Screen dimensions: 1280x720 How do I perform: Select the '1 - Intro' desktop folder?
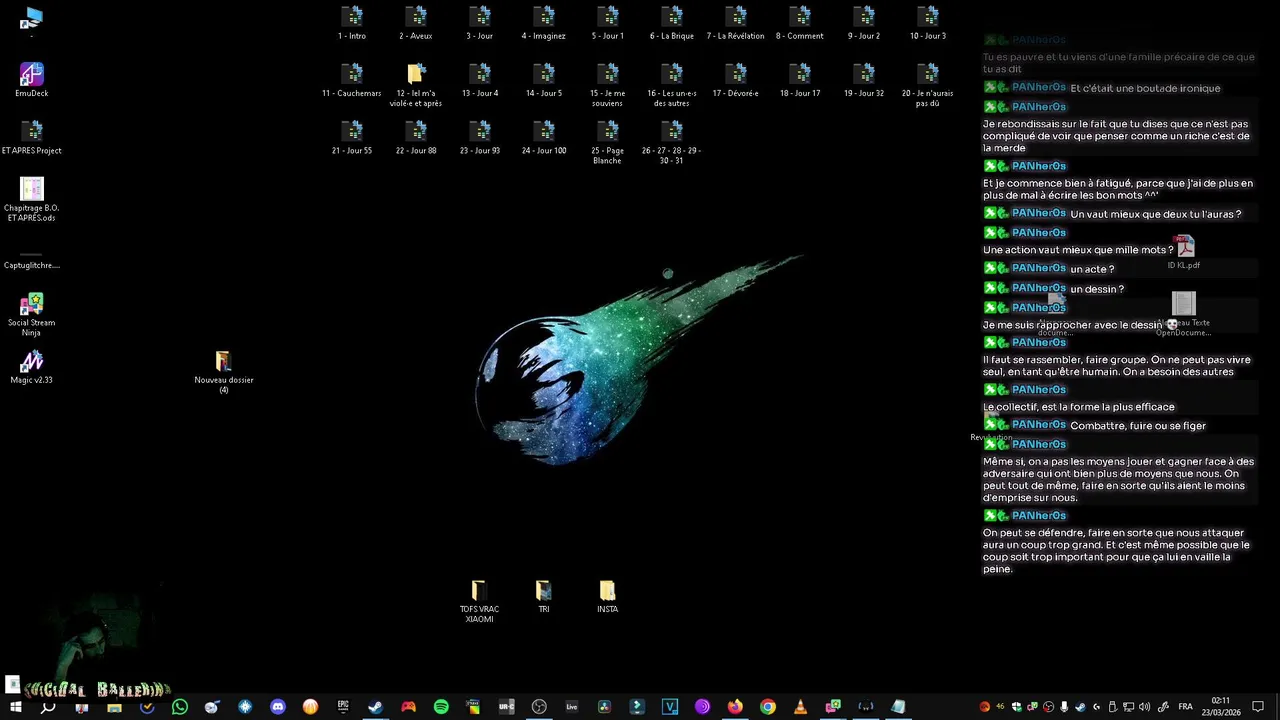352,23
